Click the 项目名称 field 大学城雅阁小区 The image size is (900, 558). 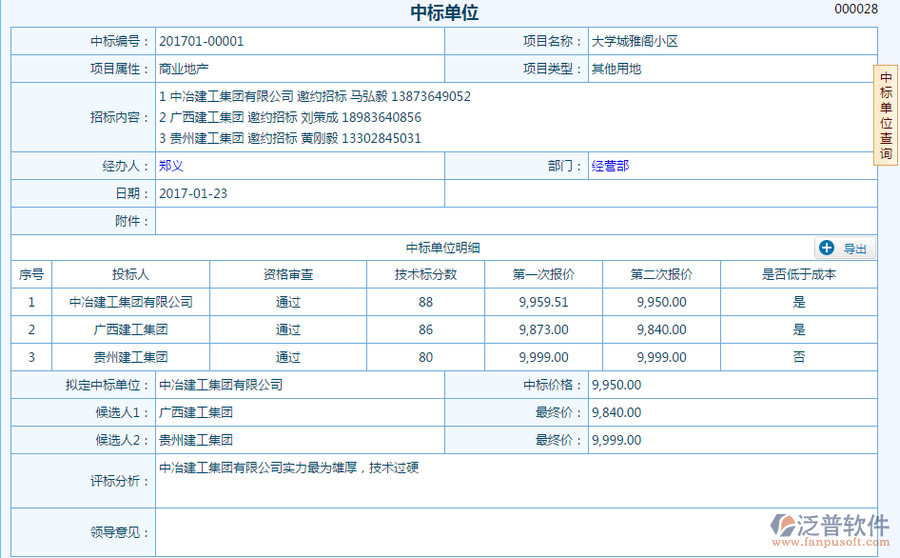point(635,41)
